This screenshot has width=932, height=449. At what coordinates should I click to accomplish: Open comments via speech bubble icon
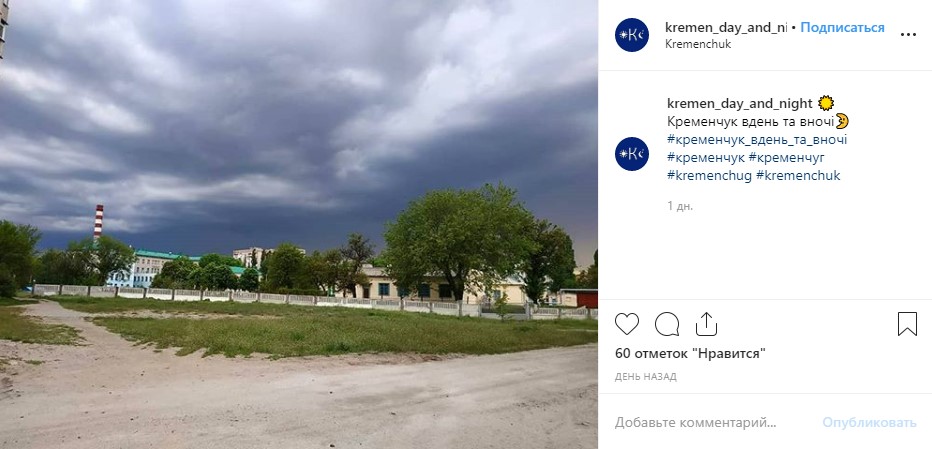(x=667, y=324)
